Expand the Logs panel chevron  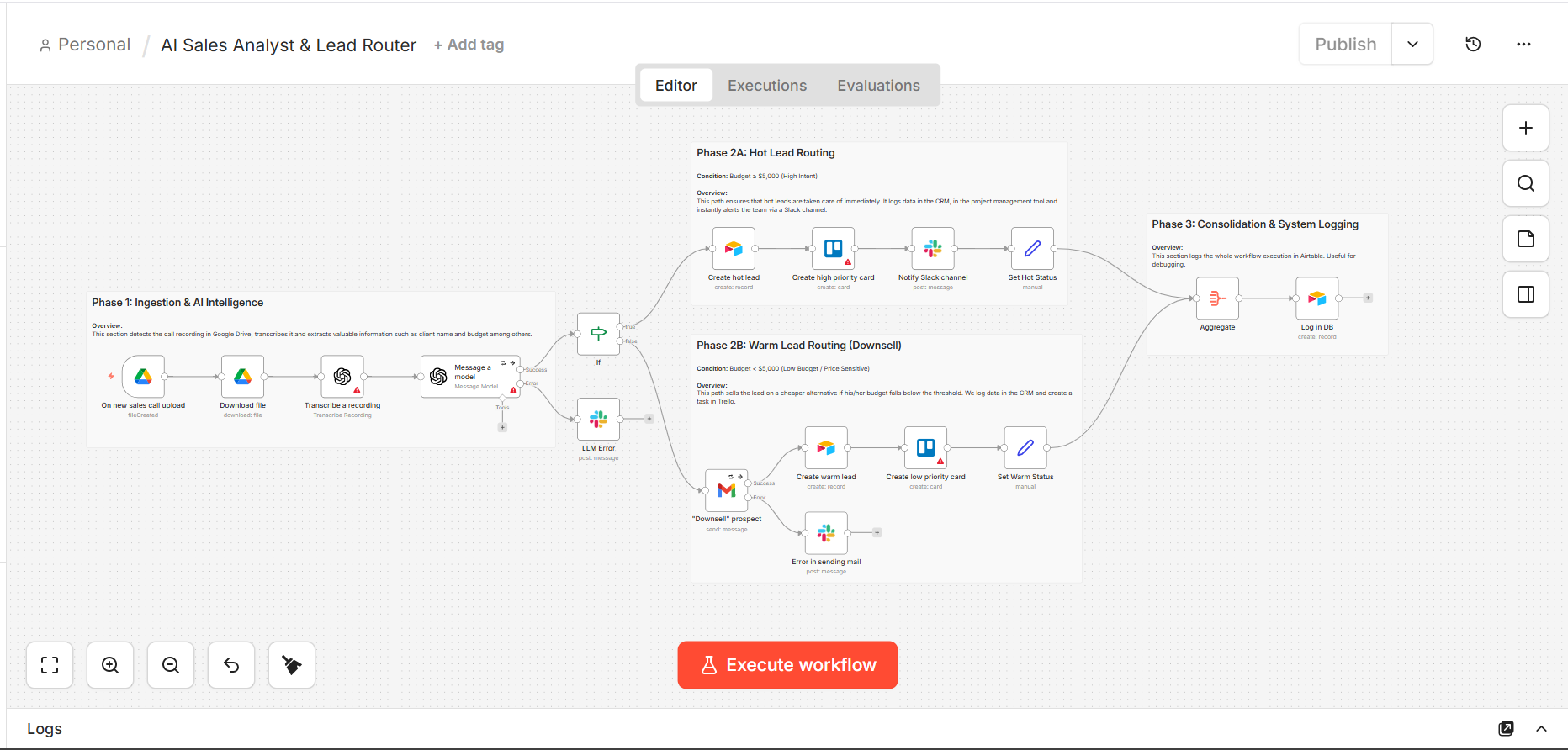(x=1541, y=729)
